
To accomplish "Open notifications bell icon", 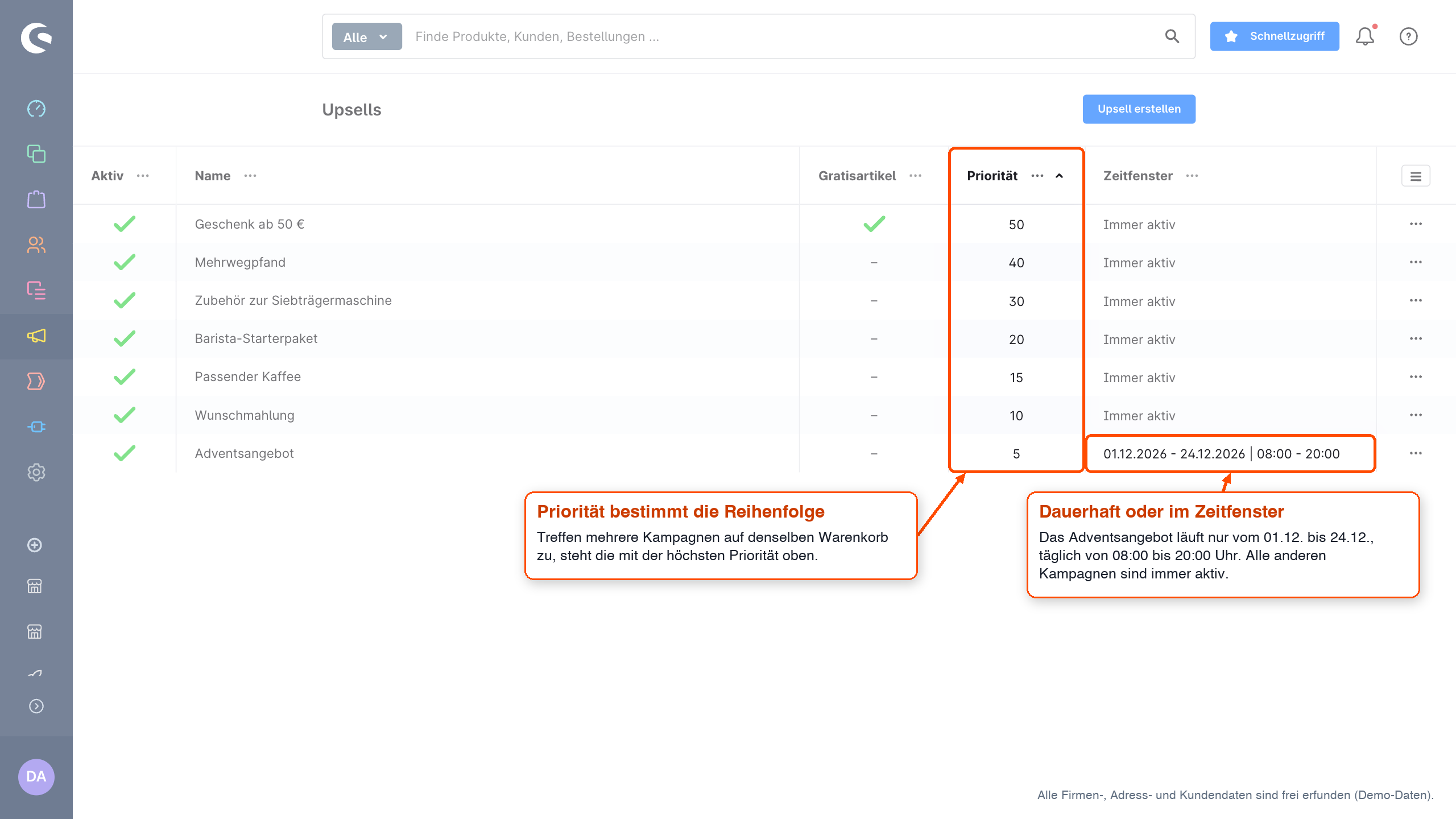I will point(1365,36).
